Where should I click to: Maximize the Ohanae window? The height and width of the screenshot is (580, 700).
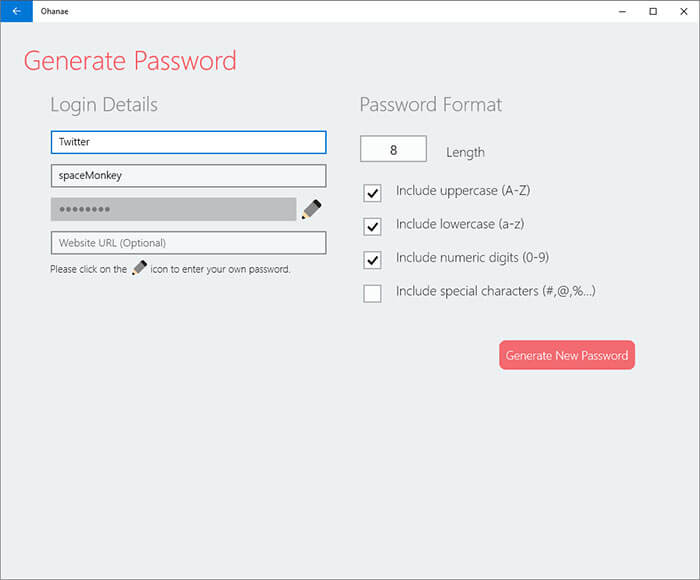(653, 12)
